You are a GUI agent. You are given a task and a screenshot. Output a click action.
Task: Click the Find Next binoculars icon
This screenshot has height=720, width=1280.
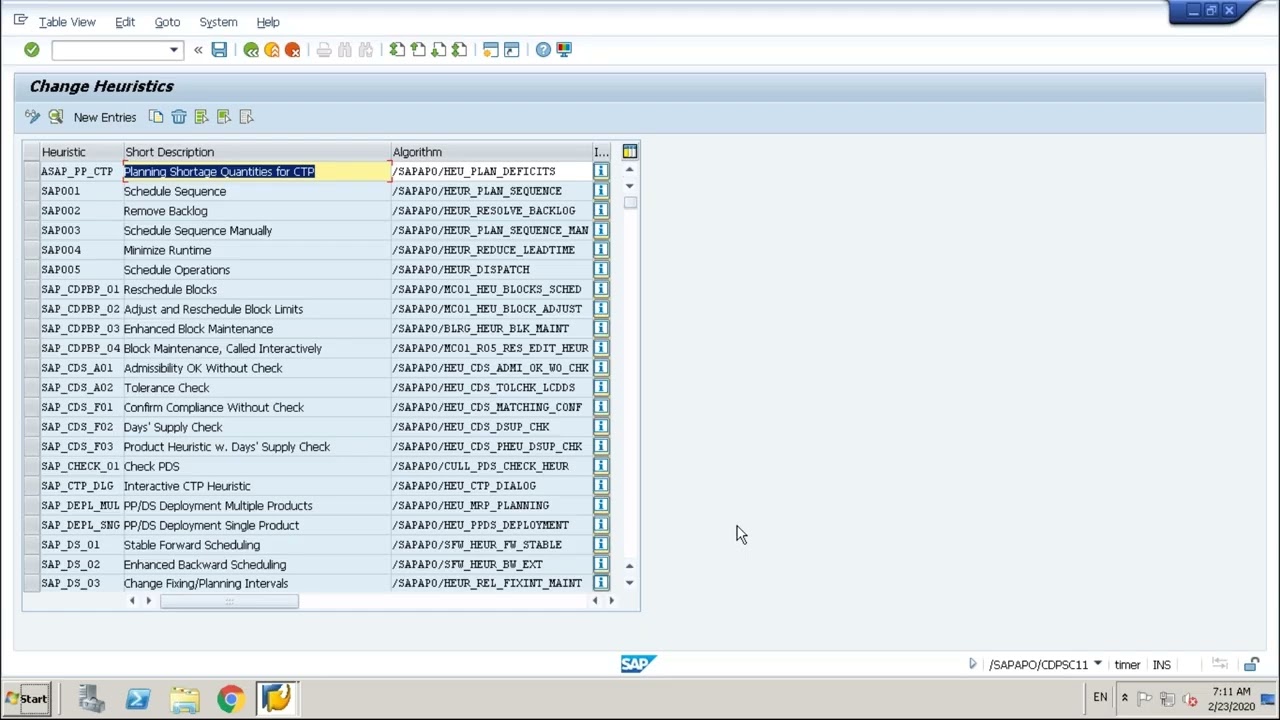366,50
